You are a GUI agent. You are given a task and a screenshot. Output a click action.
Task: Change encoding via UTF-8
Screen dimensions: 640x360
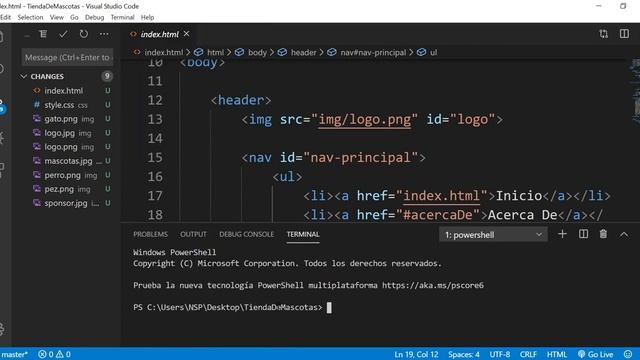(500, 354)
